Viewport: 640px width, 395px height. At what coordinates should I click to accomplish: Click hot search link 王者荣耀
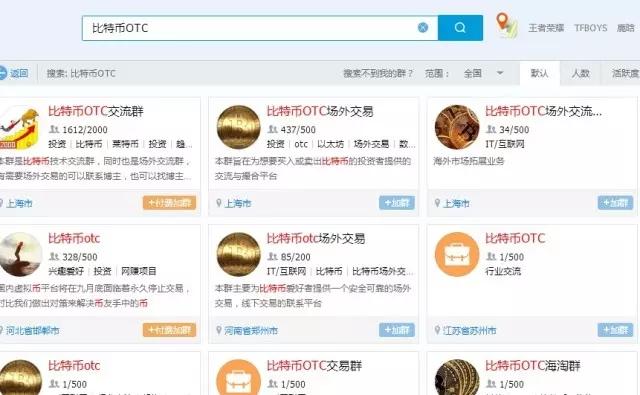(x=546, y=28)
